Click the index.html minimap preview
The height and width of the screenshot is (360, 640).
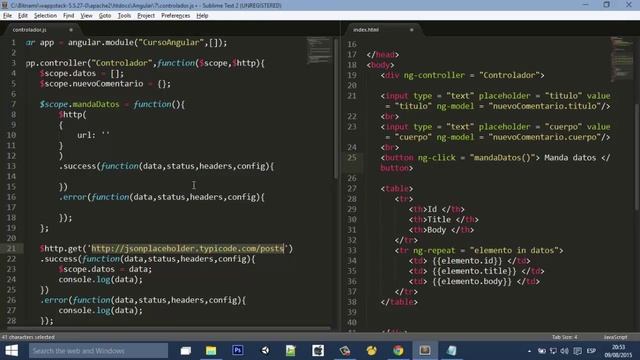[622, 59]
